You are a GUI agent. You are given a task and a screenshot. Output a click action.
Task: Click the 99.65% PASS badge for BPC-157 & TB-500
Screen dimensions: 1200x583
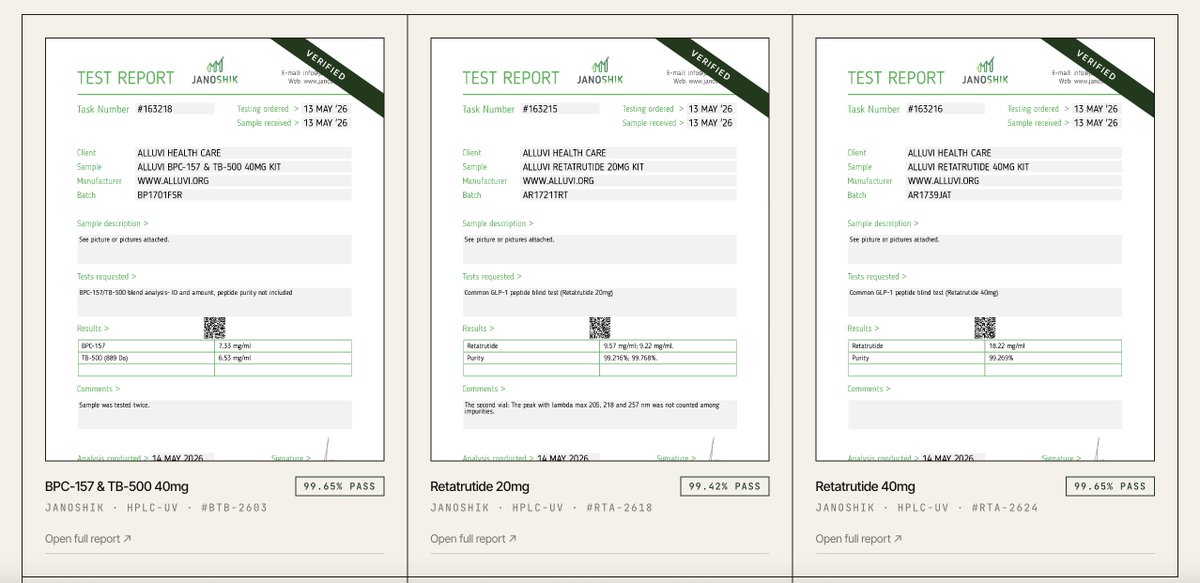coord(340,487)
